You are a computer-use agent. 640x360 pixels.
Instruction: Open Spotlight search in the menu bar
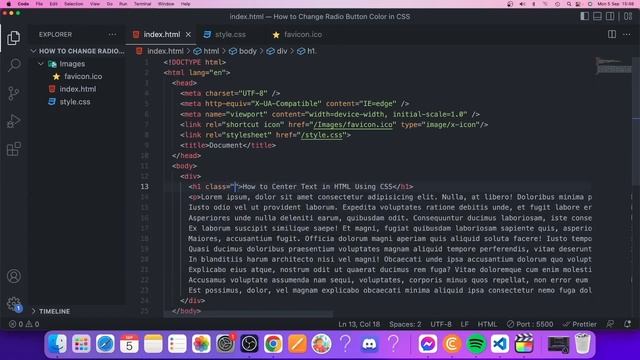(569, 4)
